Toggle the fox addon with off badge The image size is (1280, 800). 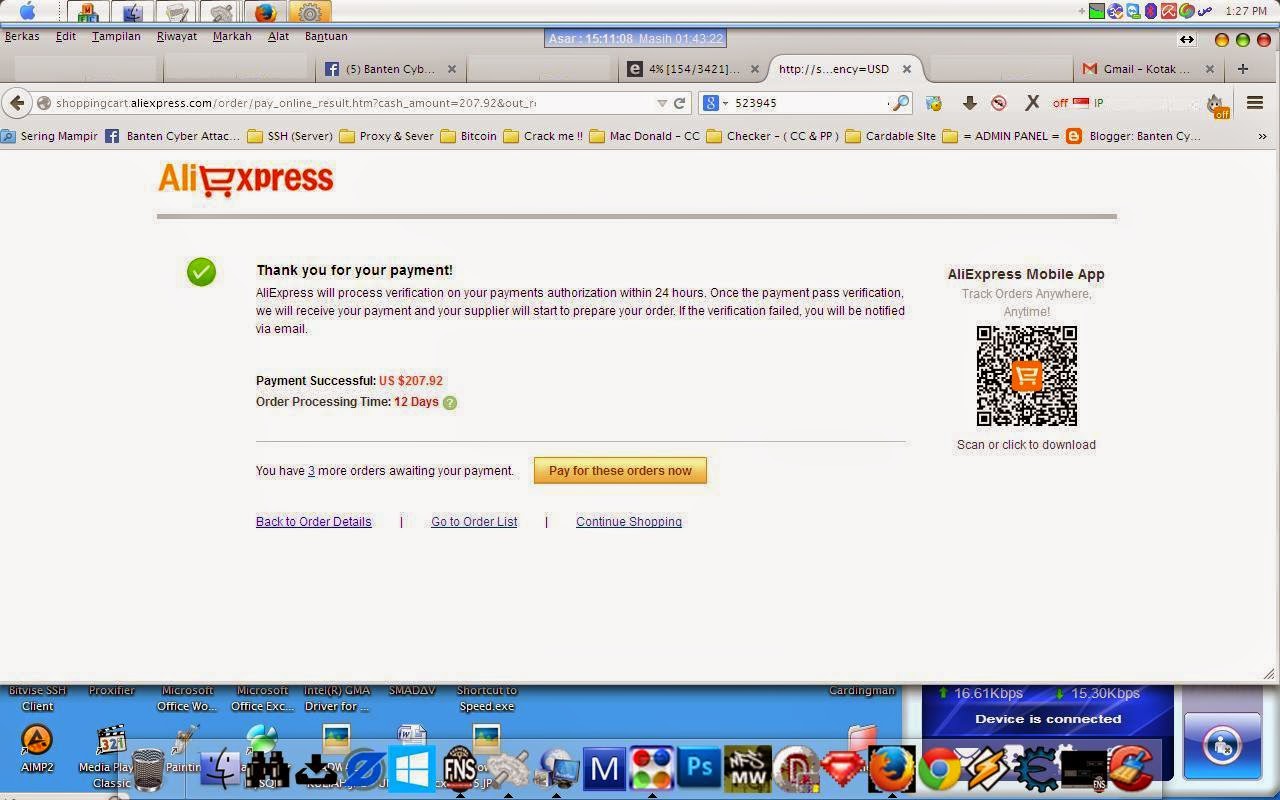tap(1216, 104)
